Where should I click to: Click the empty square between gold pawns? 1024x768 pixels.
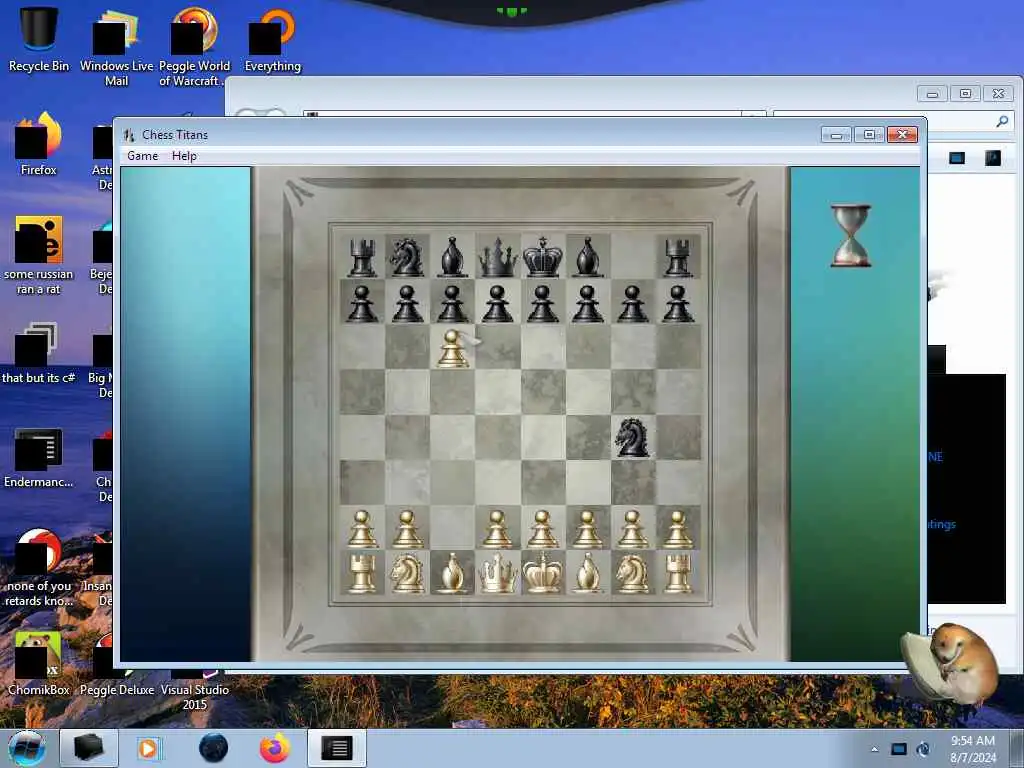point(452,528)
